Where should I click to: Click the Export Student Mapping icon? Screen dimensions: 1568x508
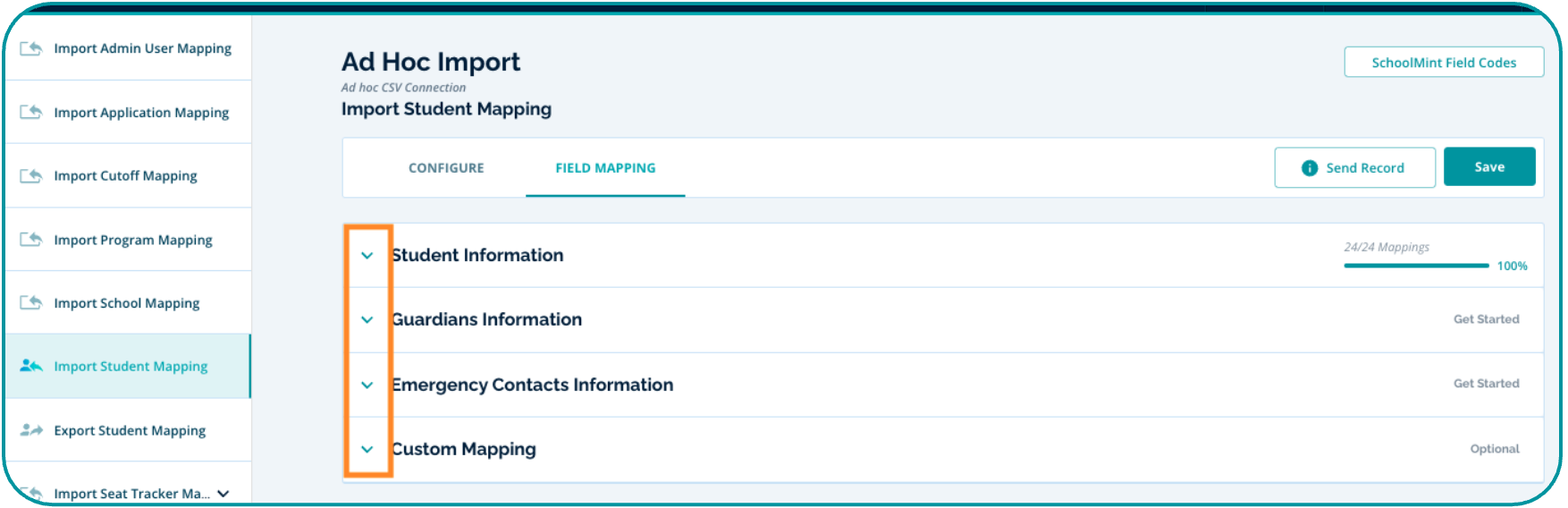click(x=31, y=430)
